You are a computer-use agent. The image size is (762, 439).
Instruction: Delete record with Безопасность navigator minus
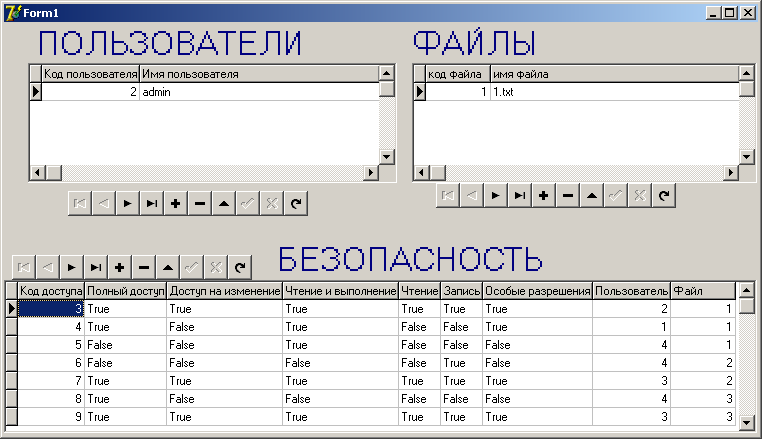pos(143,267)
